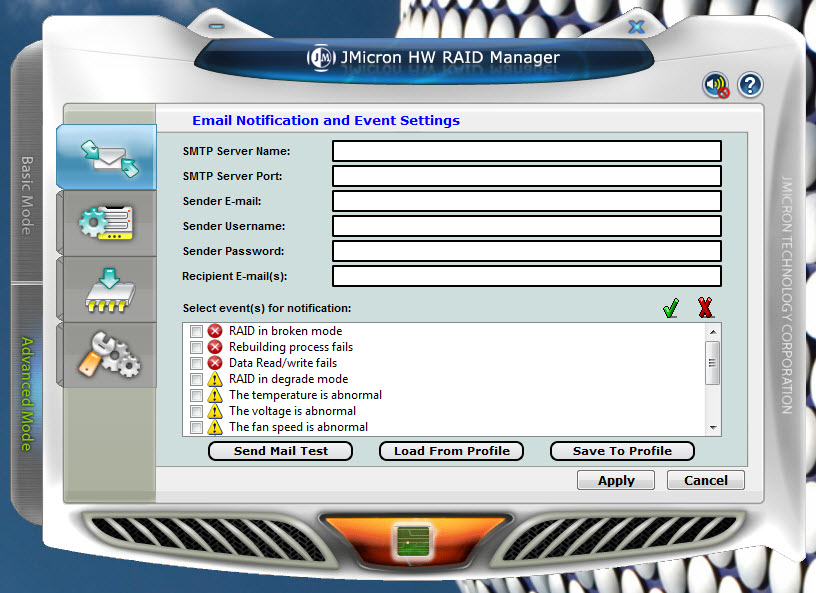Toggle the muted speaker alarm icon
The width and height of the screenshot is (816, 593).
coord(716,85)
